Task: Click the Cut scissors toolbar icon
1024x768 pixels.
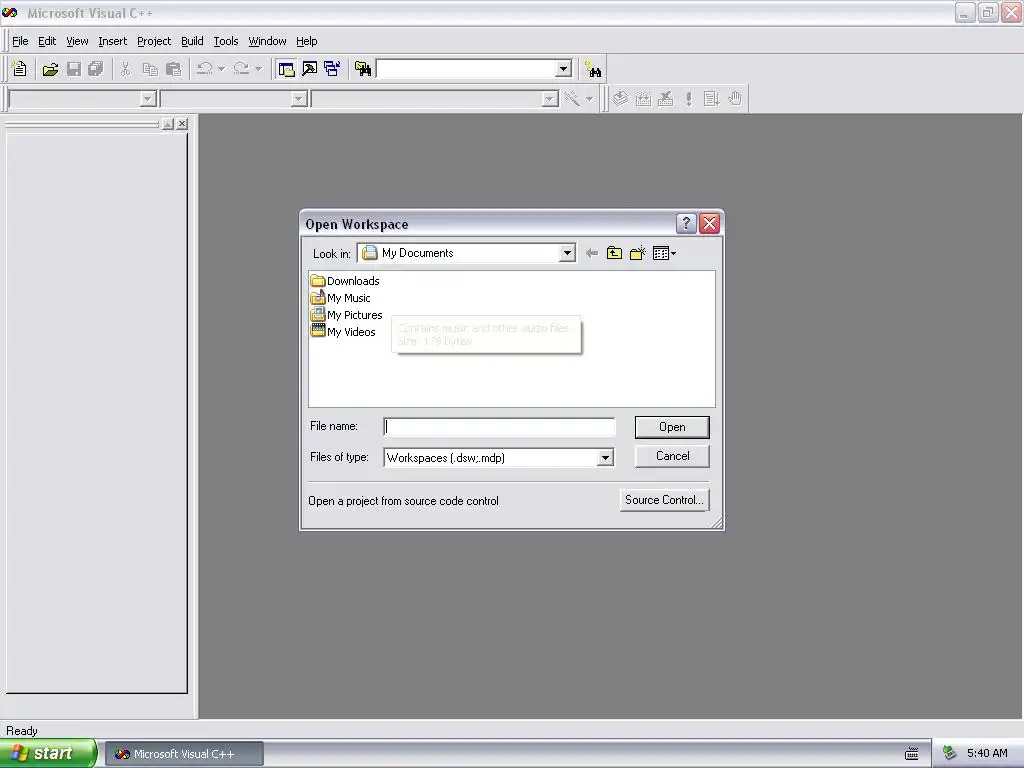Action: point(125,69)
